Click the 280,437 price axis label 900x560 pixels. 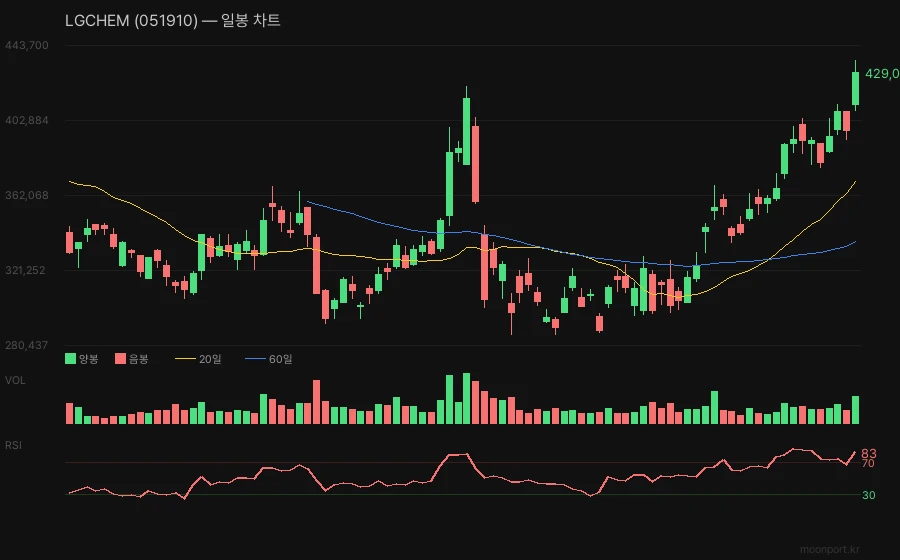pos(27,345)
